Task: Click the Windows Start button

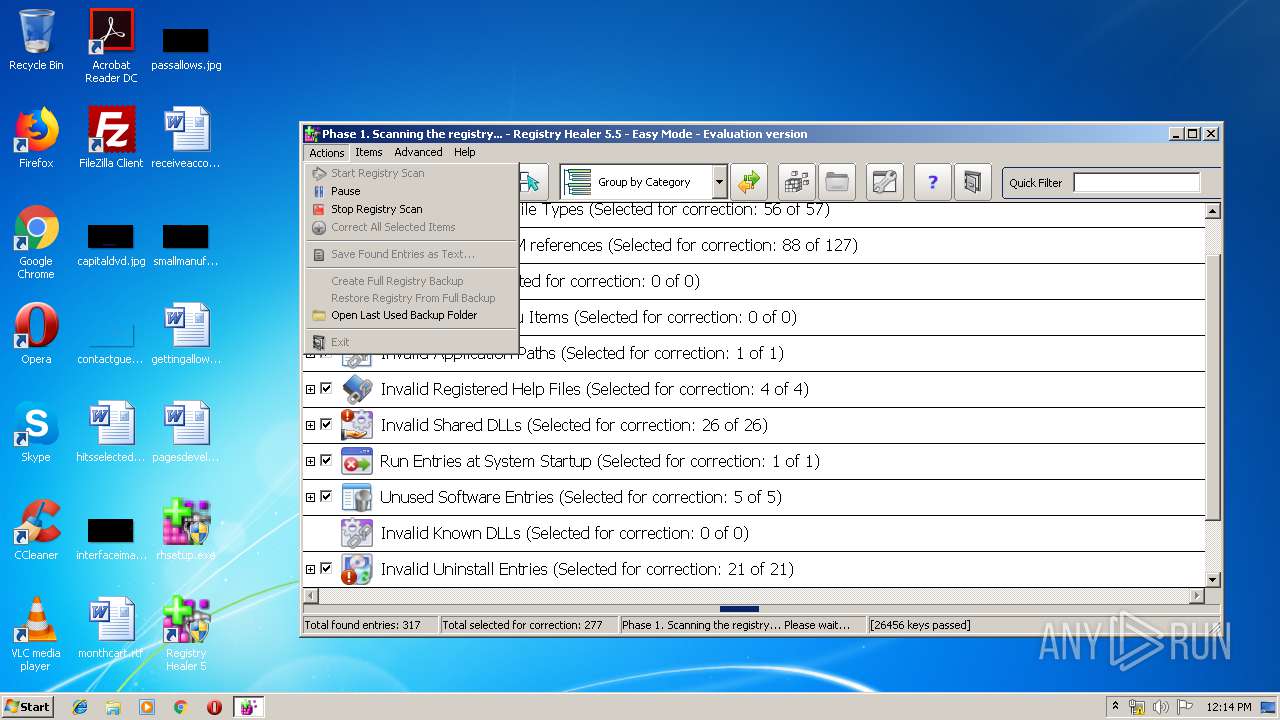Action: point(28,706)
